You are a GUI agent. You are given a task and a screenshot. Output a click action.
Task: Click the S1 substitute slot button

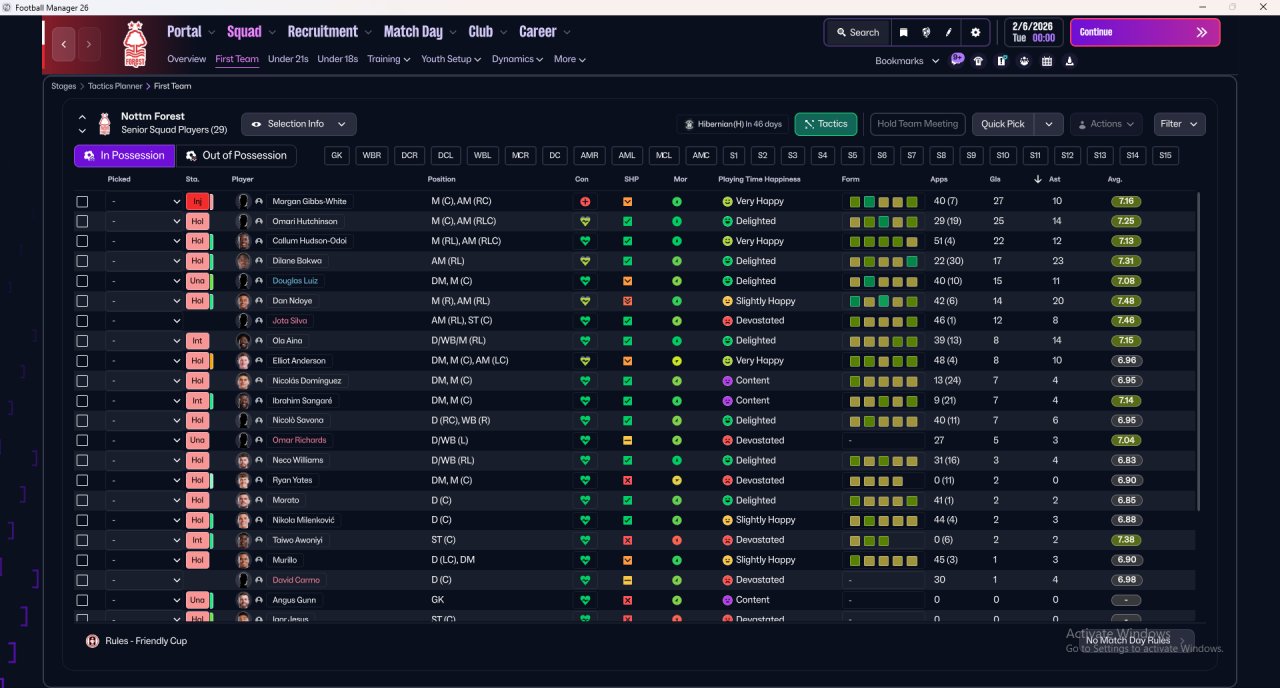[x=734, y=156]
